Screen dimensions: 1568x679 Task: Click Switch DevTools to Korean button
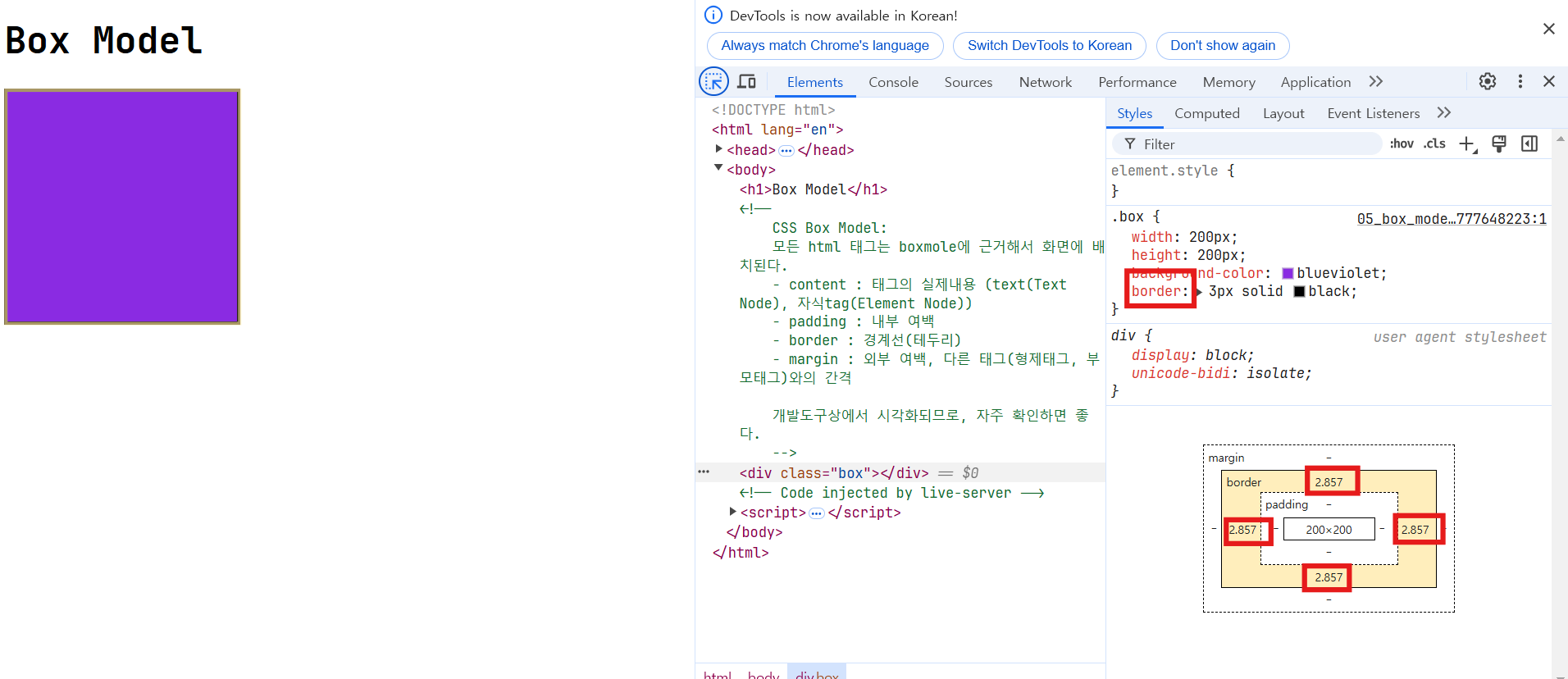[x=1050, y=46]
